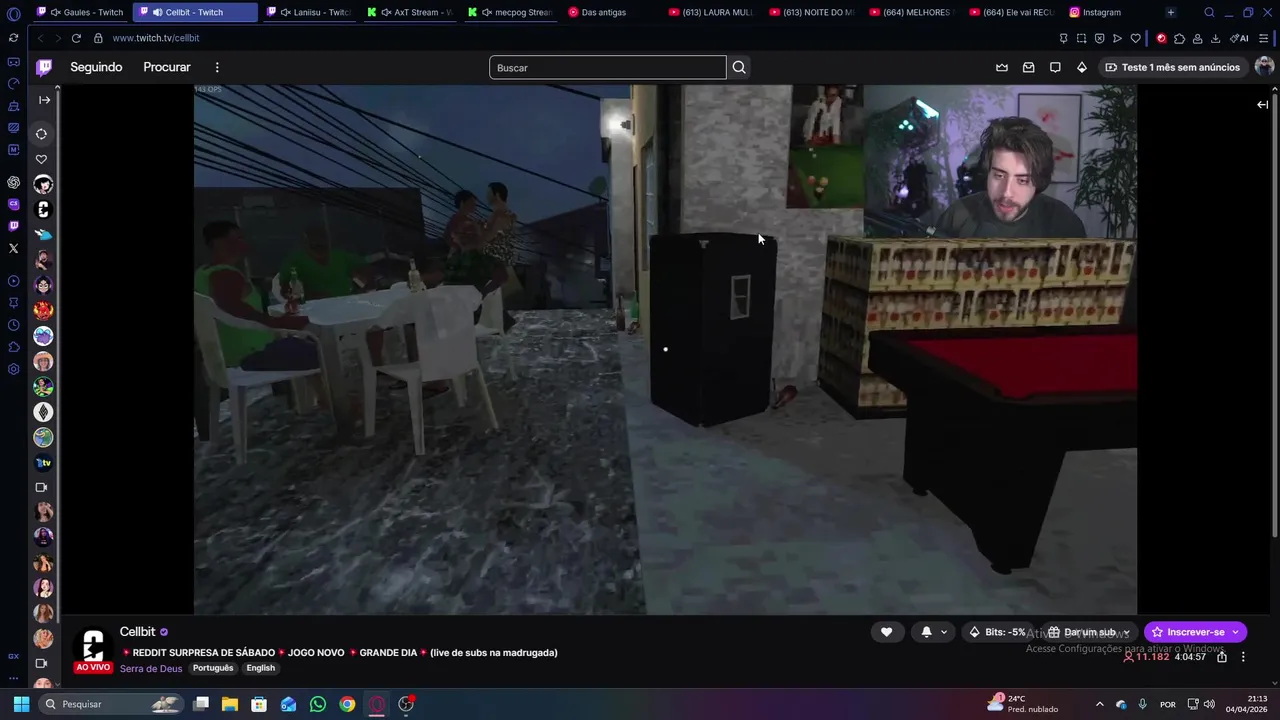Open browser sidebar settings gear
The height and width of the screenshot is (720, 1280).
coord(13,369)
